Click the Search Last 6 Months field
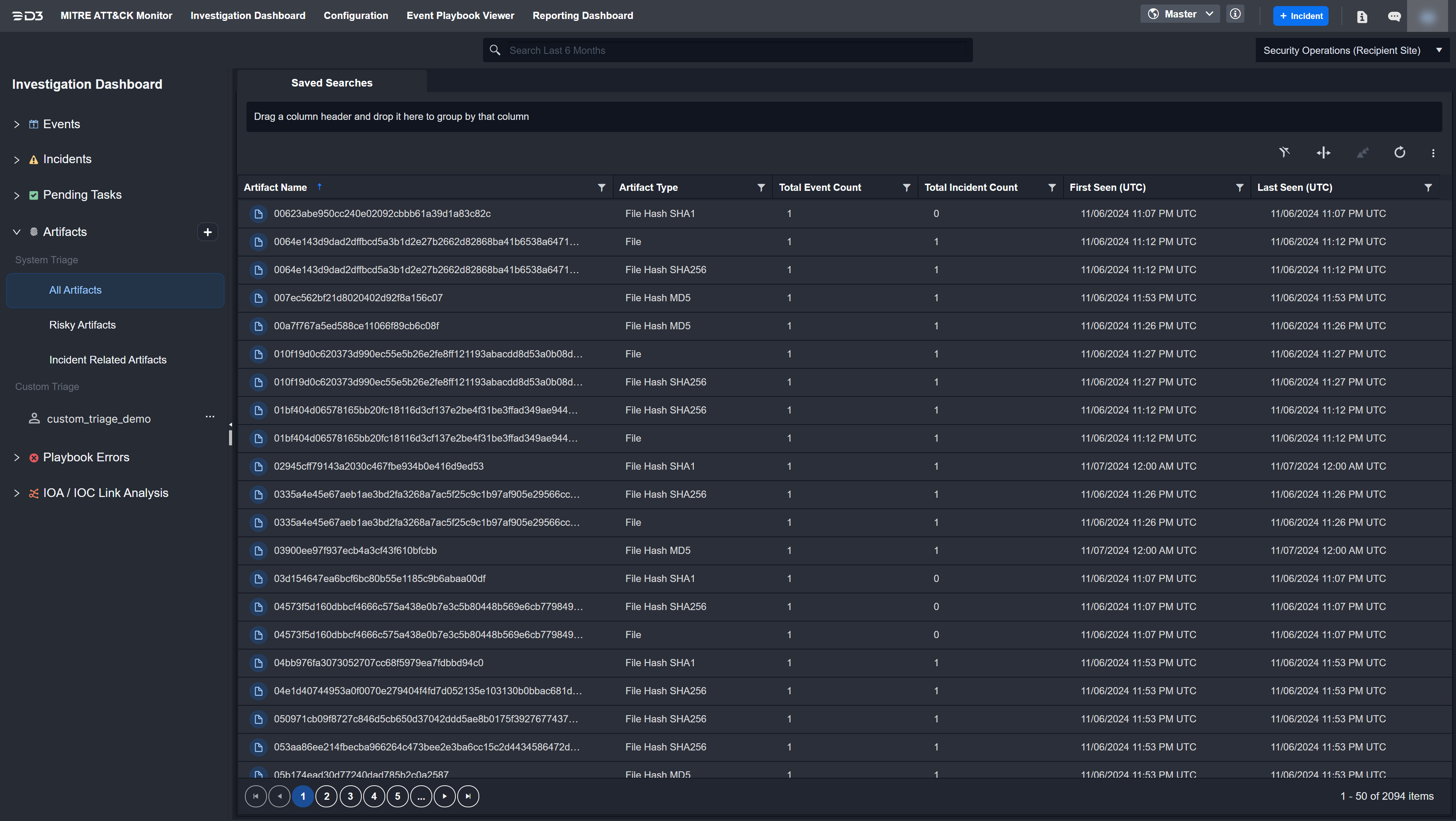The image size is (1456, 821). 728,50
